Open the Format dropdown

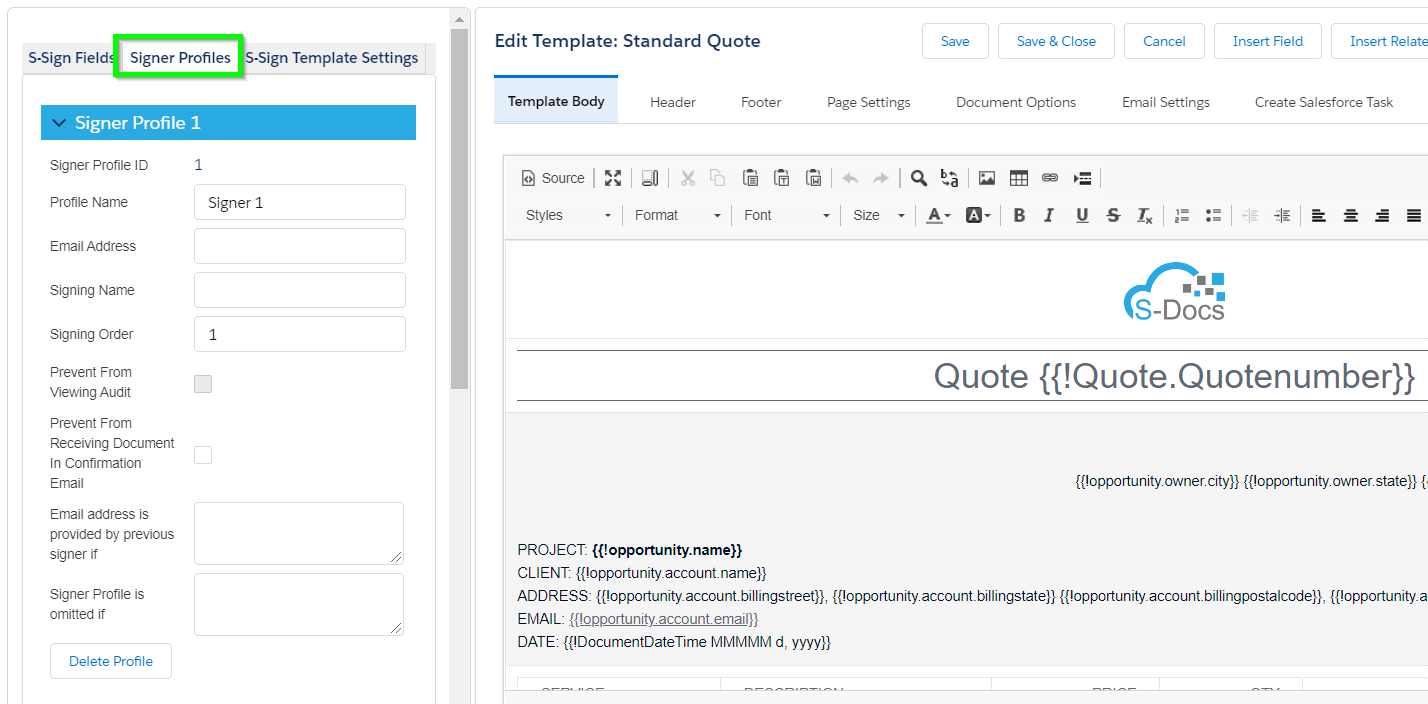pos(677,215)
